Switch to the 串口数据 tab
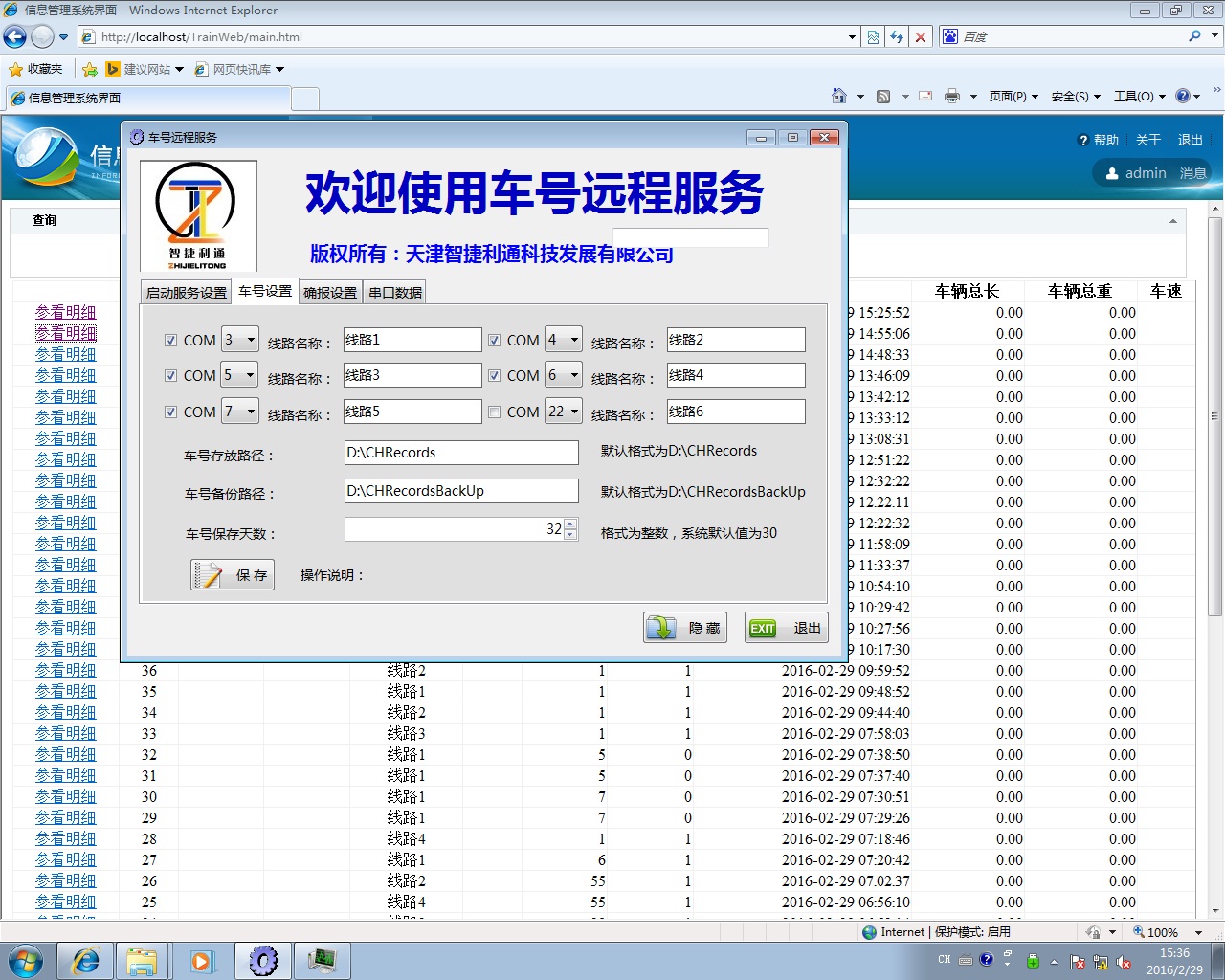The image size is (1225, 980). [395, 293]
